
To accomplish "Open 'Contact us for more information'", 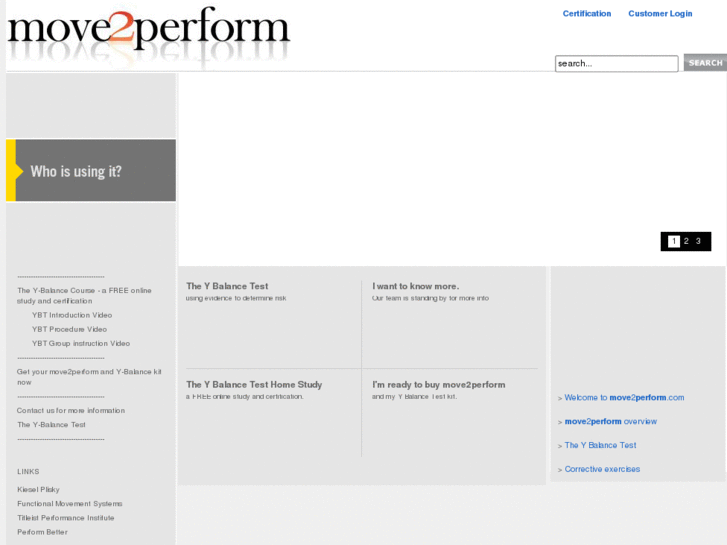I will pyautogui.click(x=71, y=410).
